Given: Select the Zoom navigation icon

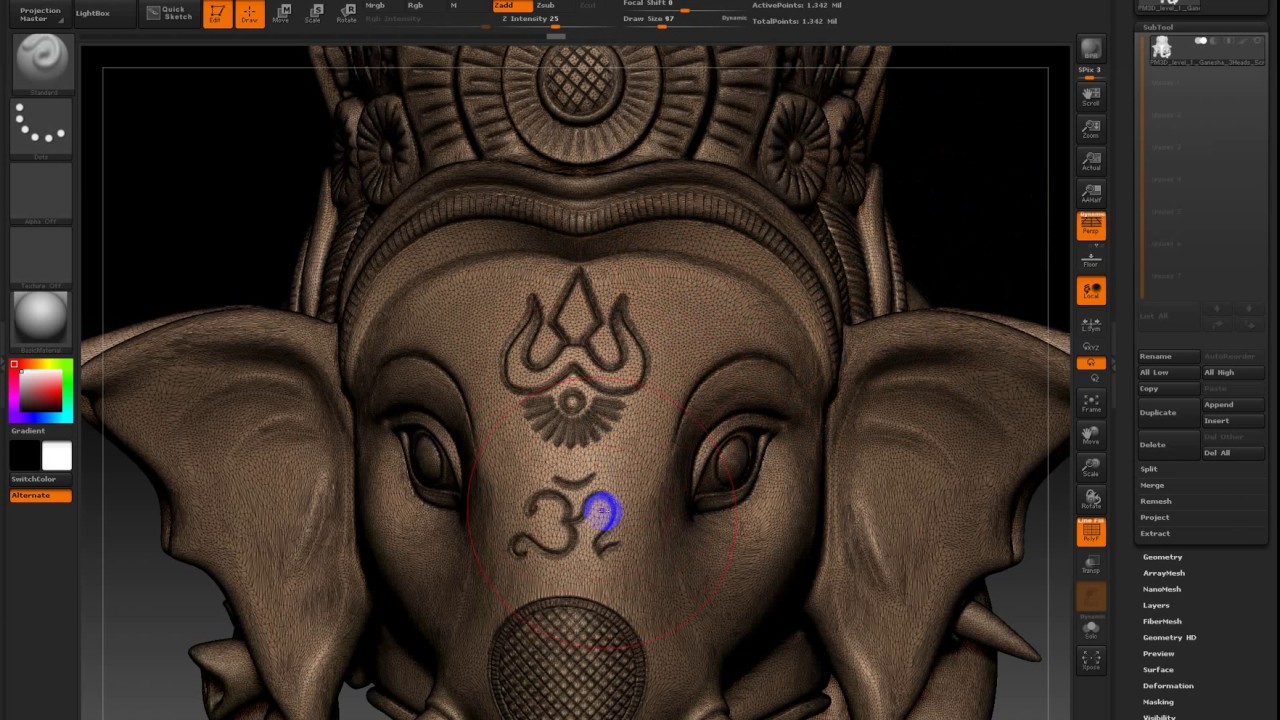Looking at the screenshot, I should click(1091, 129).
